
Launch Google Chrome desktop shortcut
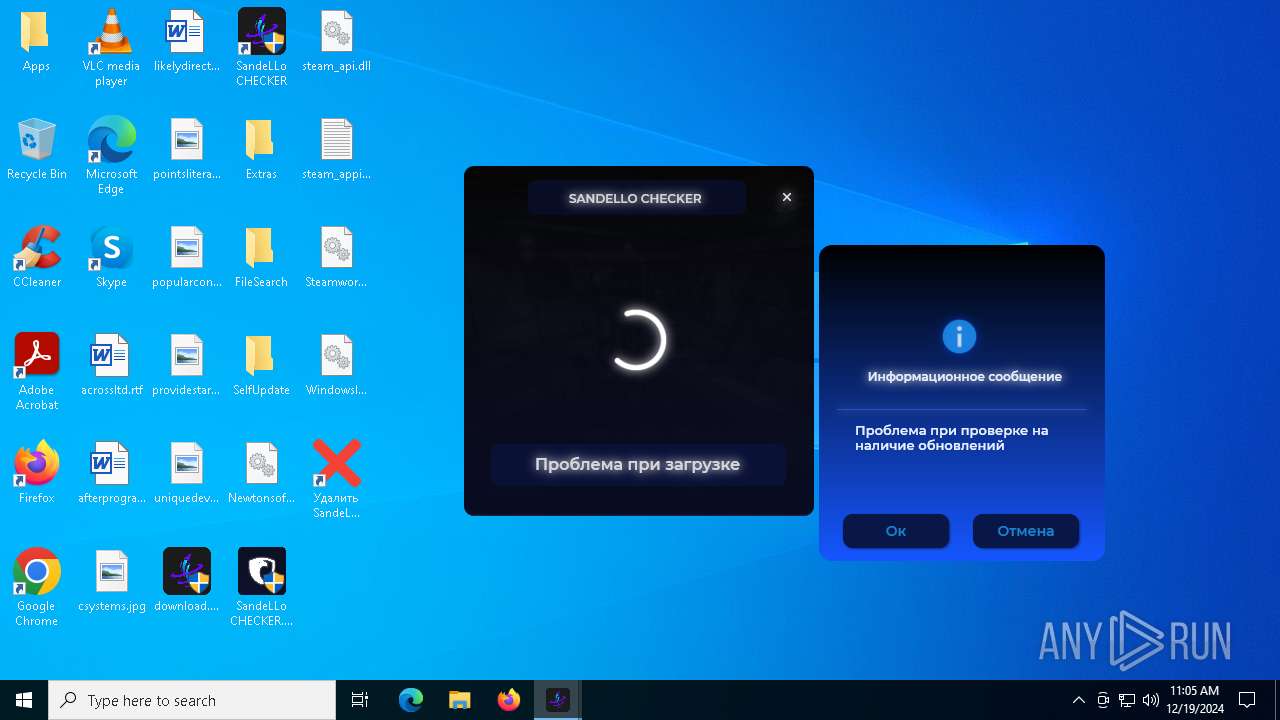[x=36, y=587]
